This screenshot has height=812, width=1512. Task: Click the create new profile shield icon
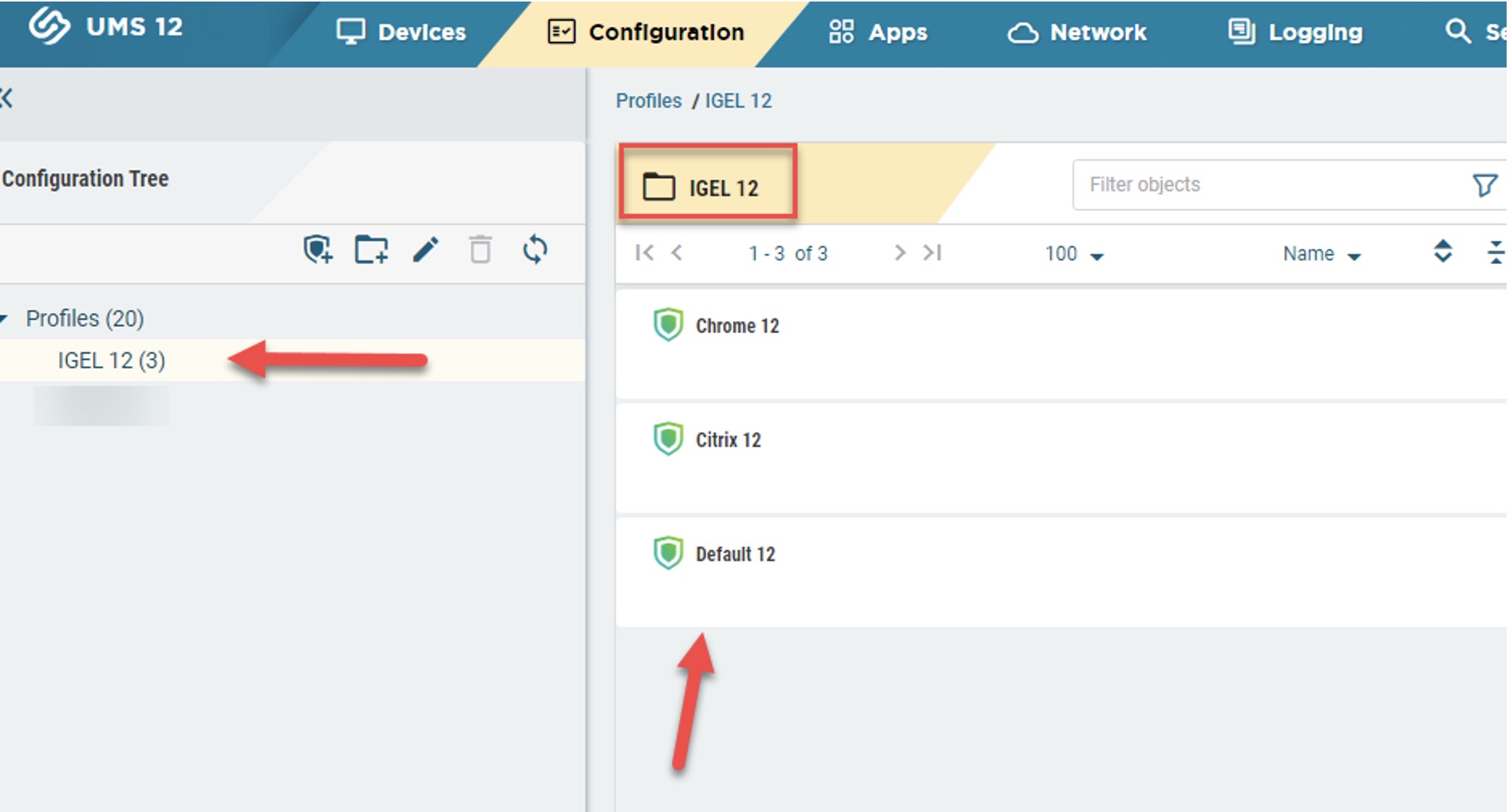(318, 250)
